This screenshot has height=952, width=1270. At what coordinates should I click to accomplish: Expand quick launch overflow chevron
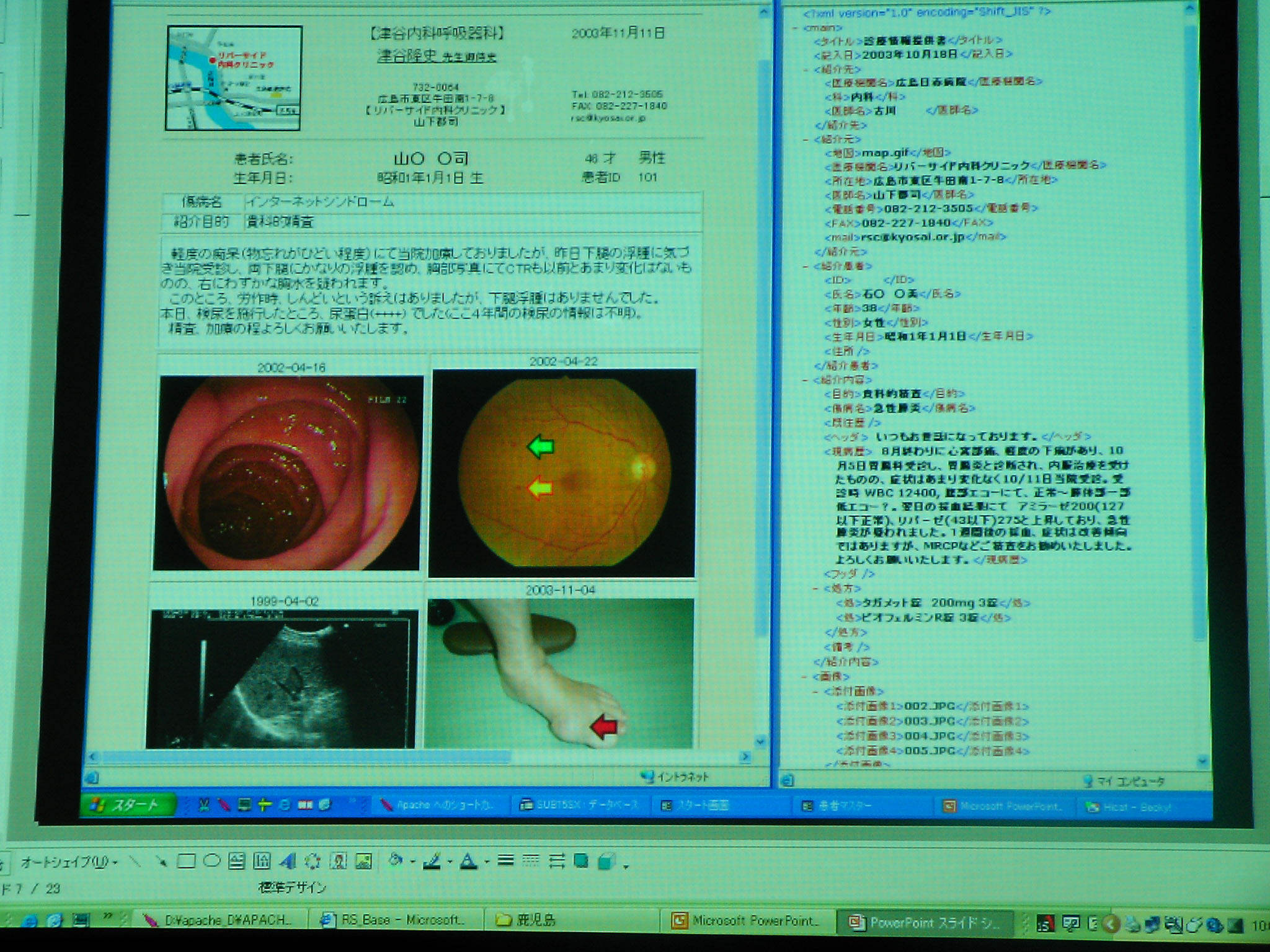point(108,916)
